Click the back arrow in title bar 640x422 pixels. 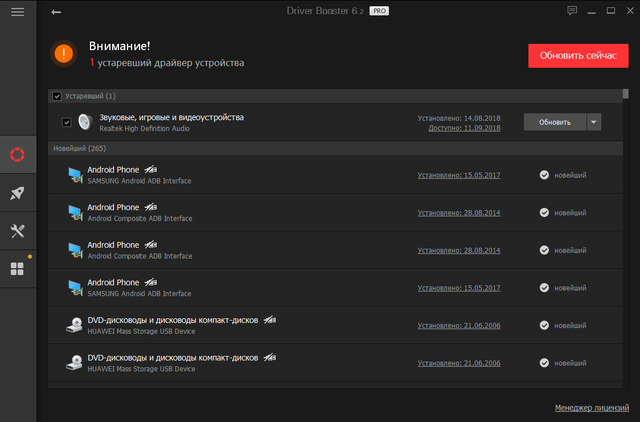point(56,12)
